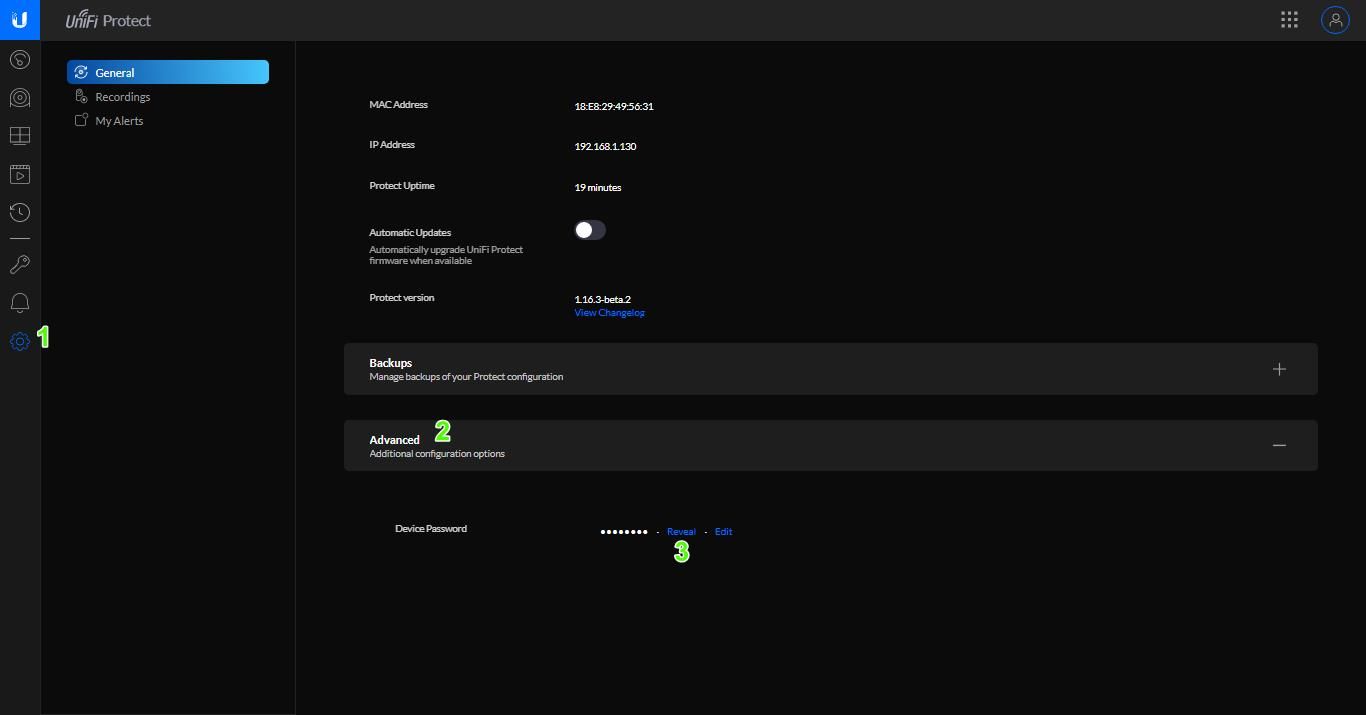
Task: Select the General settings tab
Action: coord(167,72)
